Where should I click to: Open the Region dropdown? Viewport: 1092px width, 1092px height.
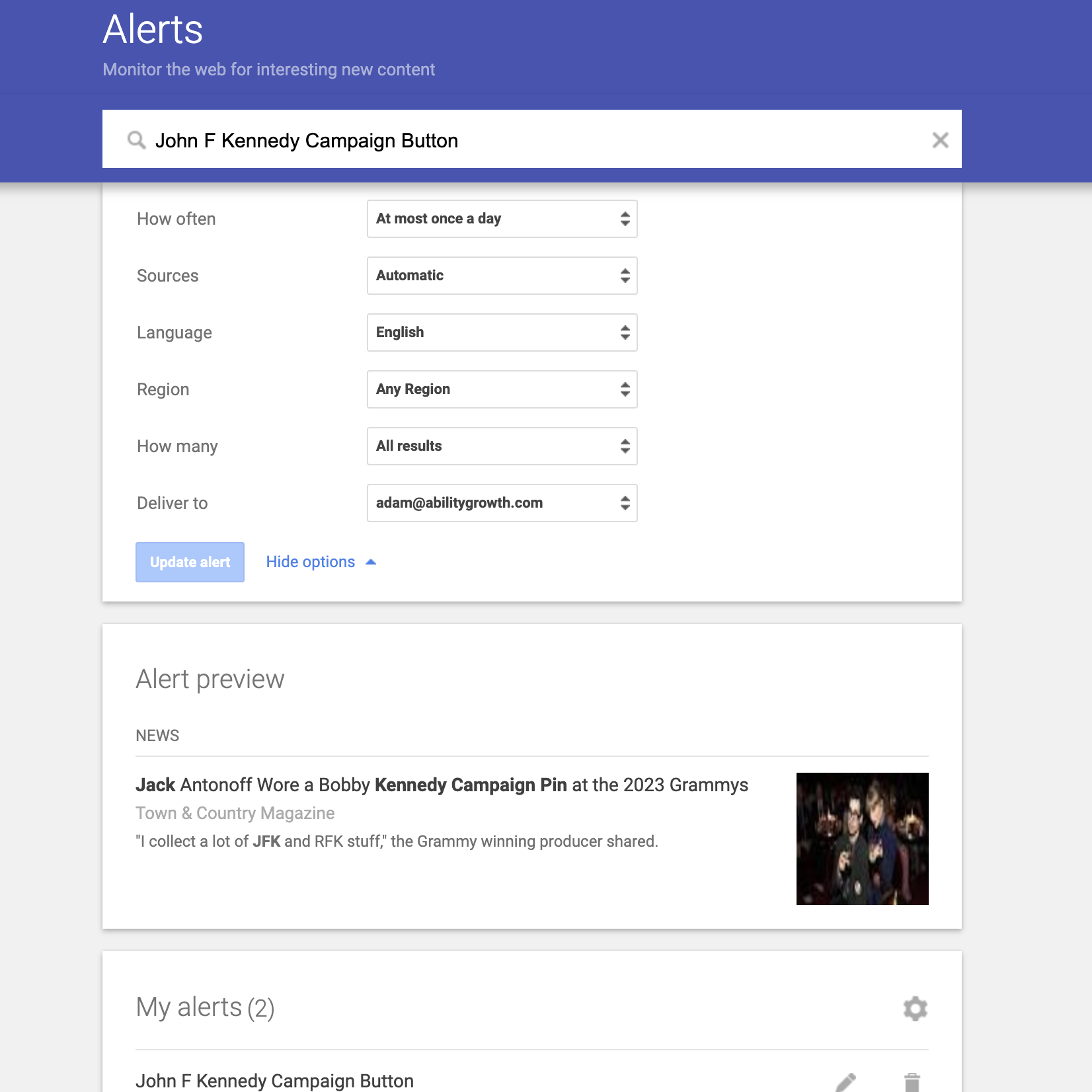point(502,389)
